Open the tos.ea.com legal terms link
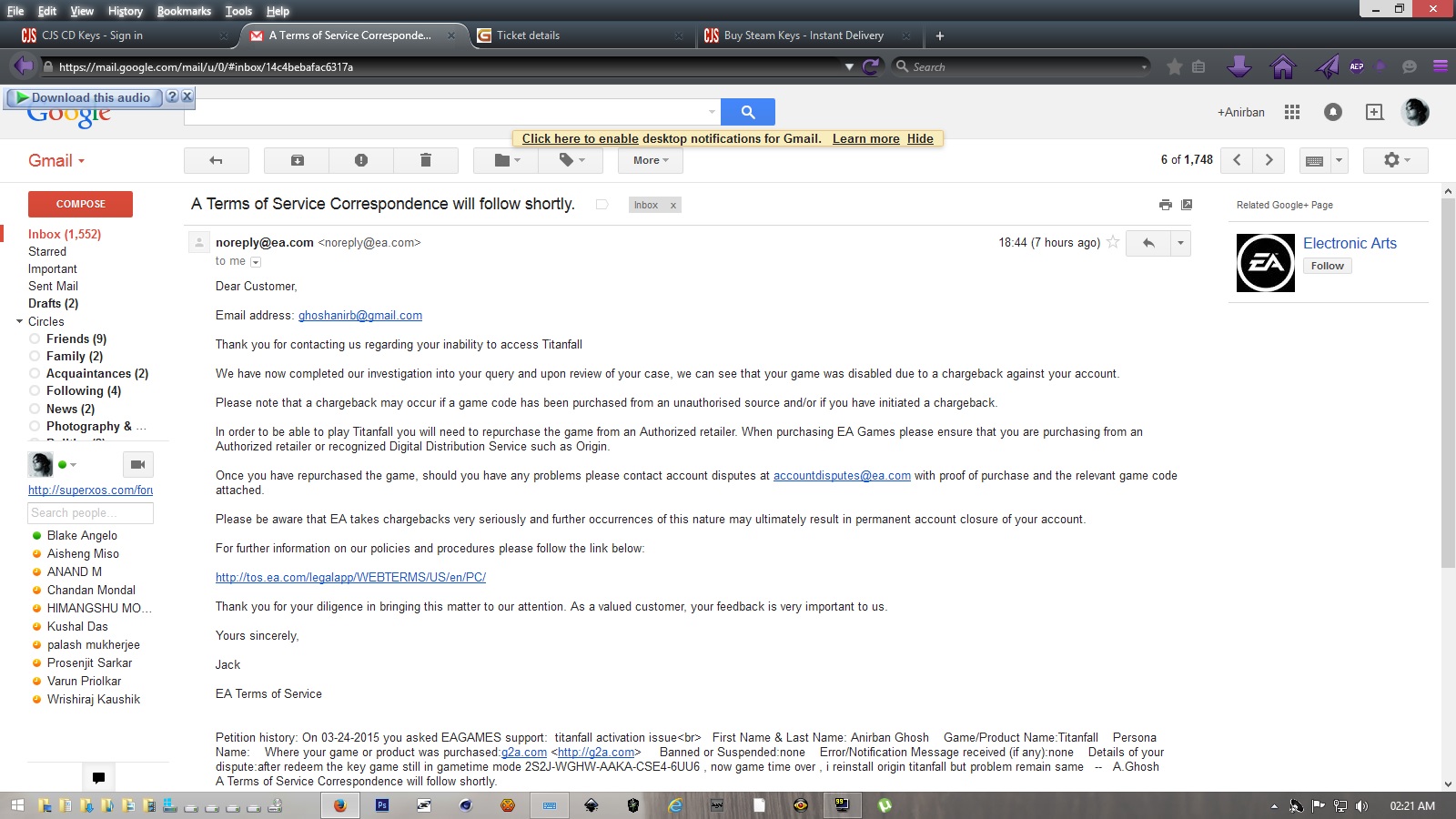1456x819 pixels. (350, 577)
